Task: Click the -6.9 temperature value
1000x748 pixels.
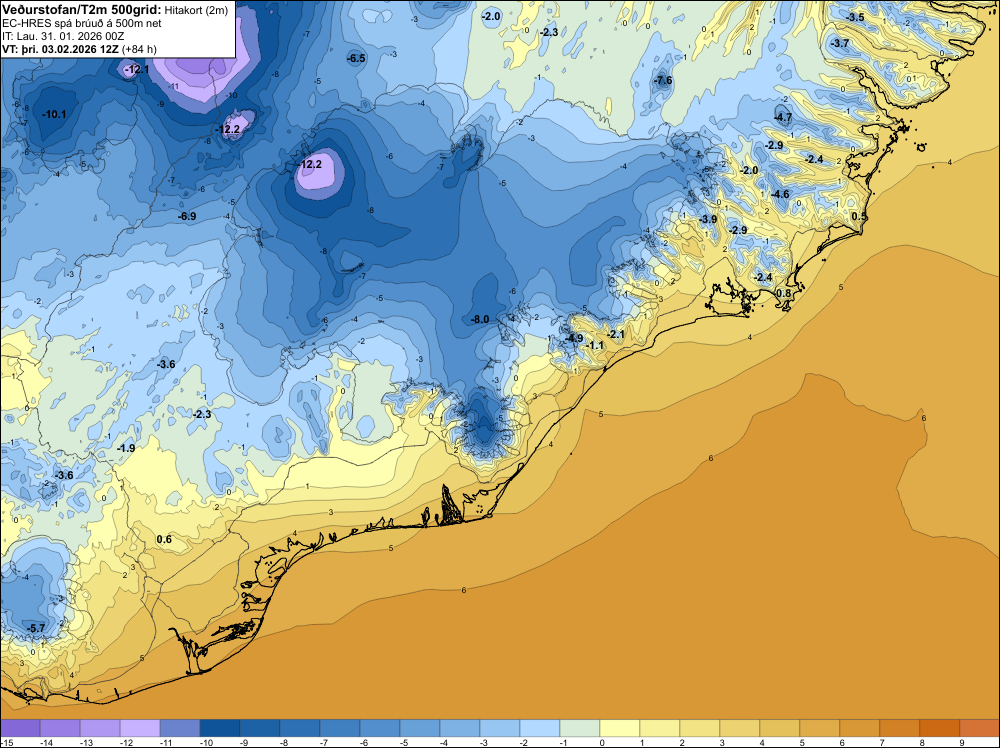Action: (x=187, y=216)
